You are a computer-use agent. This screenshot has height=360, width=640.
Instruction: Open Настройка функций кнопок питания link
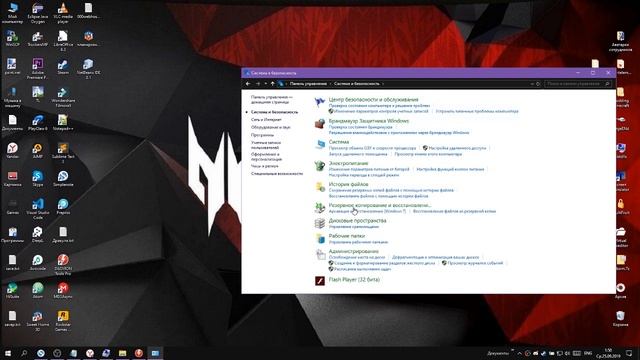coord(450,169)
